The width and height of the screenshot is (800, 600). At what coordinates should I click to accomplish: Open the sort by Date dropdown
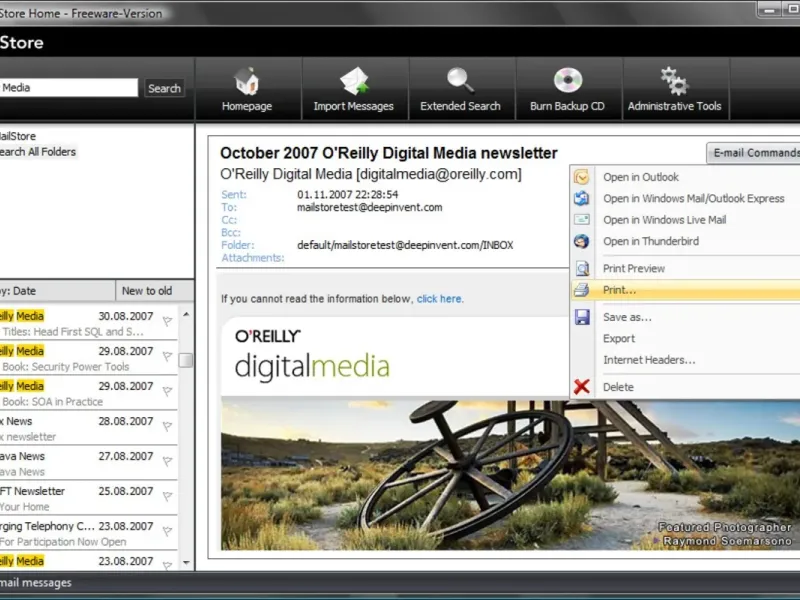click(57, 291)
